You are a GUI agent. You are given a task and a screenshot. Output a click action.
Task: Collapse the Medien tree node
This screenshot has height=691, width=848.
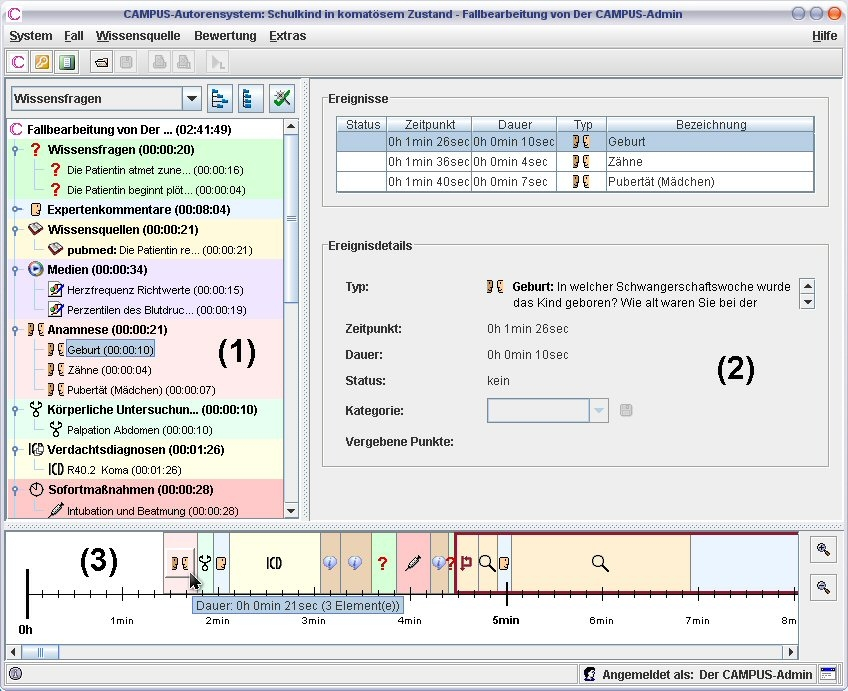15,270
